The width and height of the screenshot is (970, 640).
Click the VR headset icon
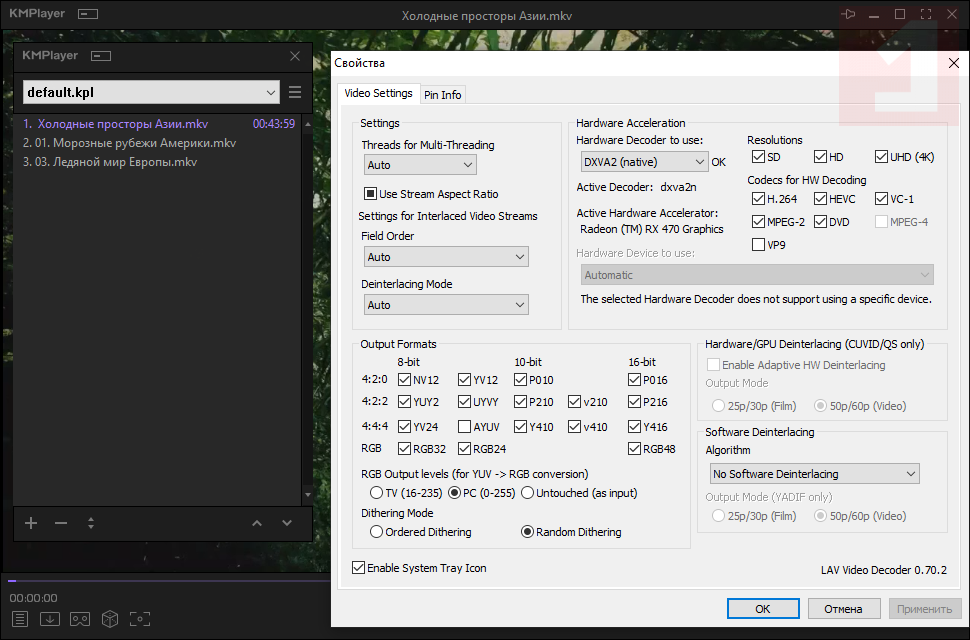point(80,619)
